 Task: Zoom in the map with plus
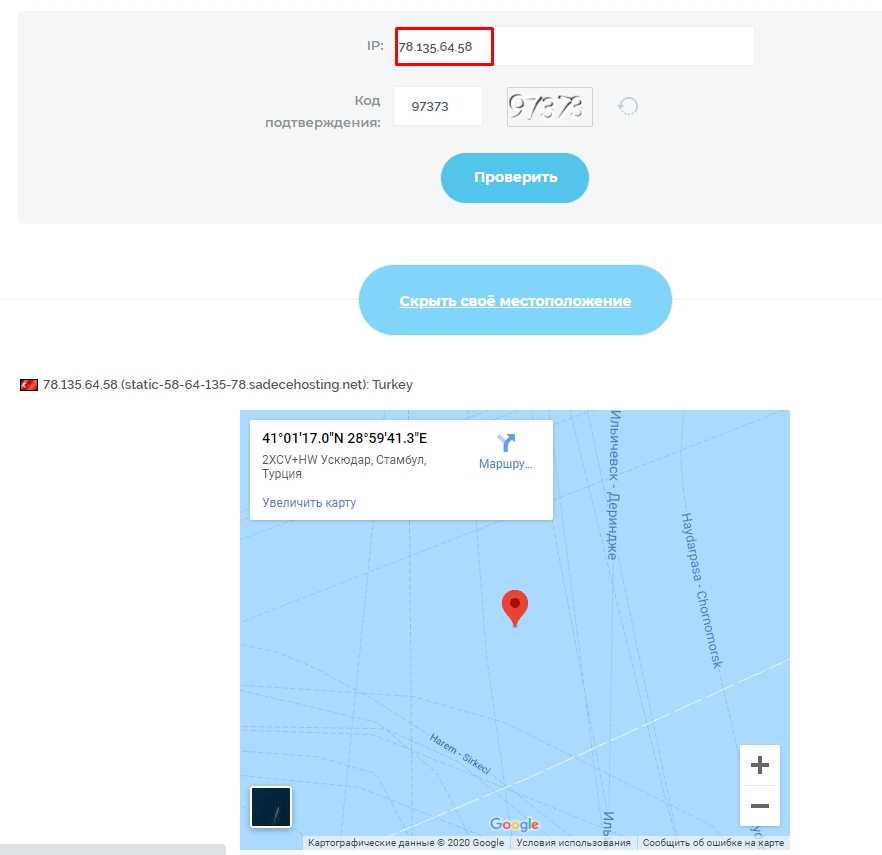pos(759,765)
